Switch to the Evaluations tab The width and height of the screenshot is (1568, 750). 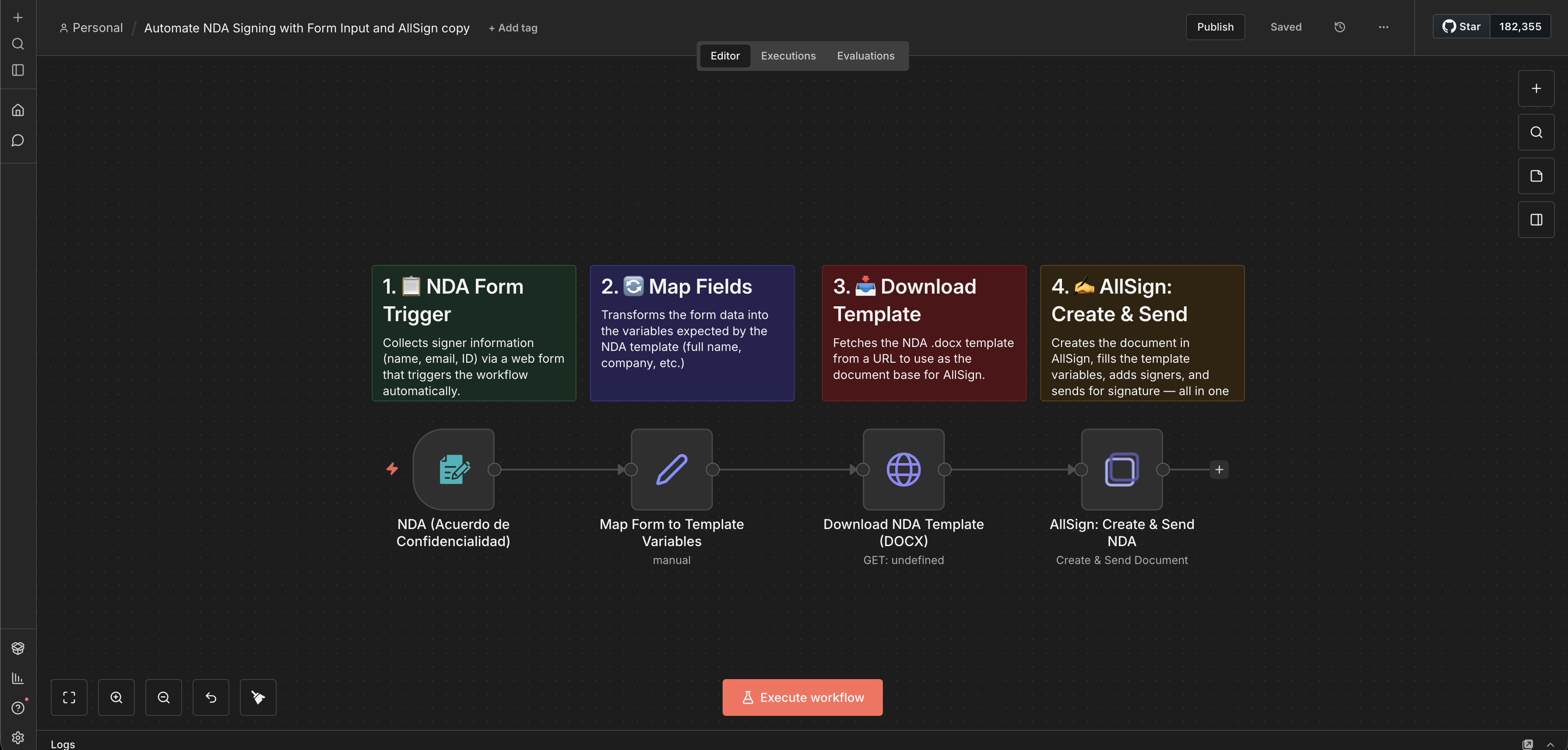point(865,55)
